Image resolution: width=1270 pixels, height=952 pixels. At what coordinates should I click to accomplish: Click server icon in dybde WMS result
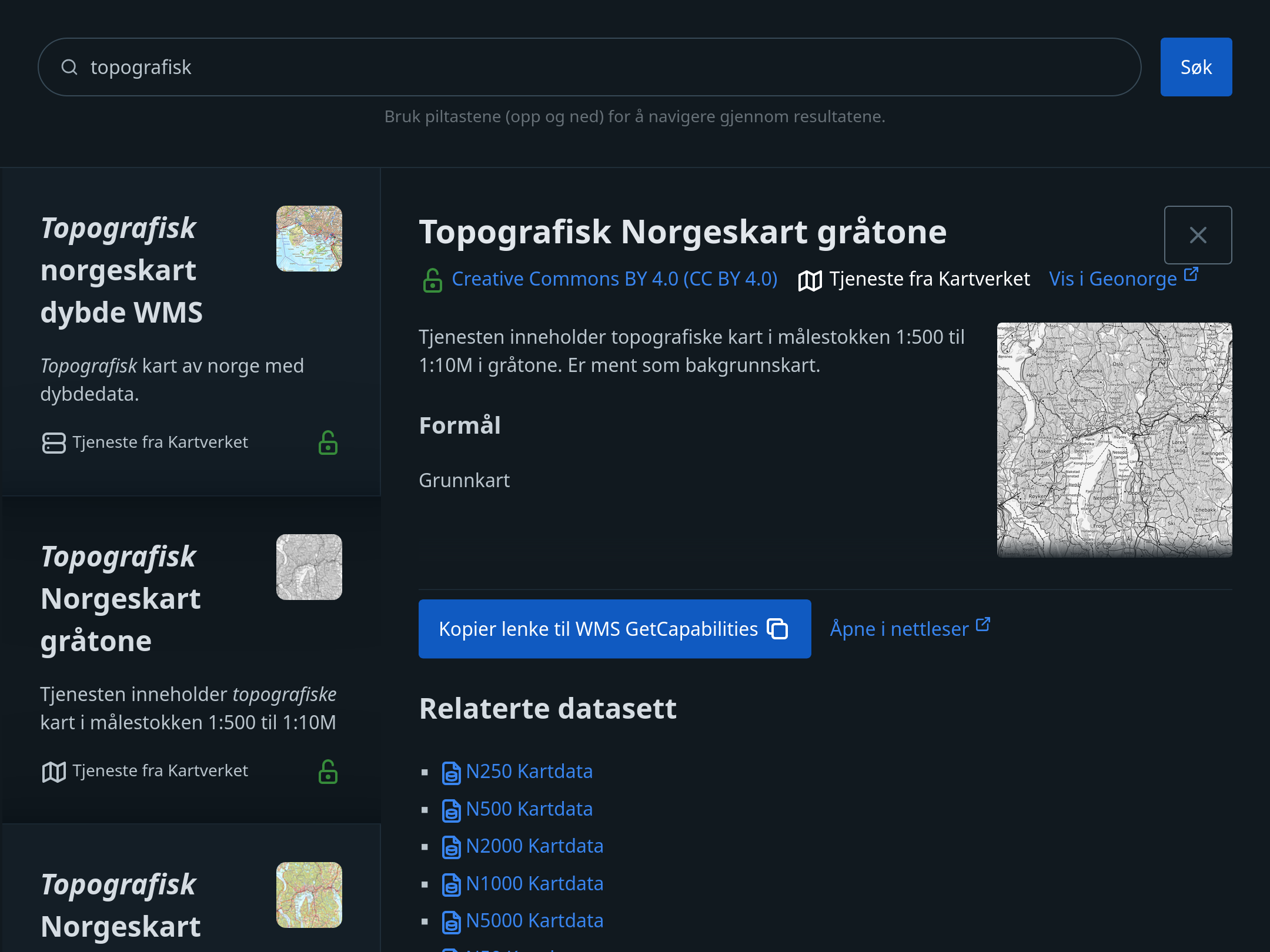(x=54, y=443)
